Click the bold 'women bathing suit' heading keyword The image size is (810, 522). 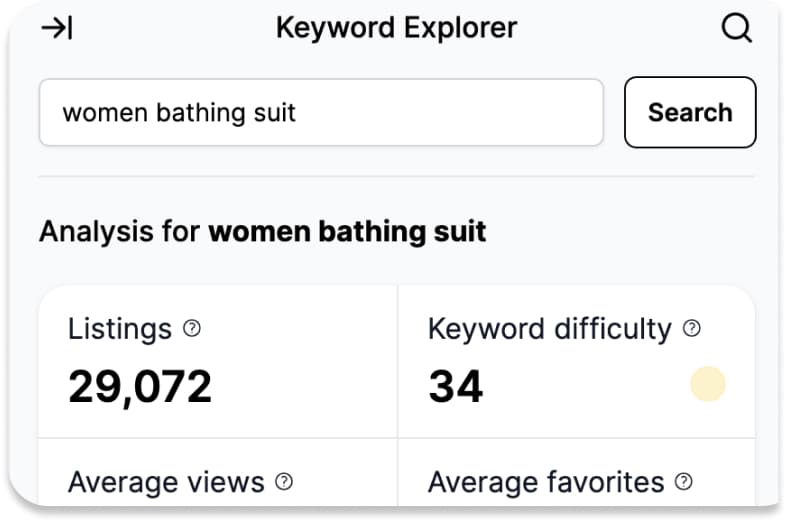(x=347, y=231)
